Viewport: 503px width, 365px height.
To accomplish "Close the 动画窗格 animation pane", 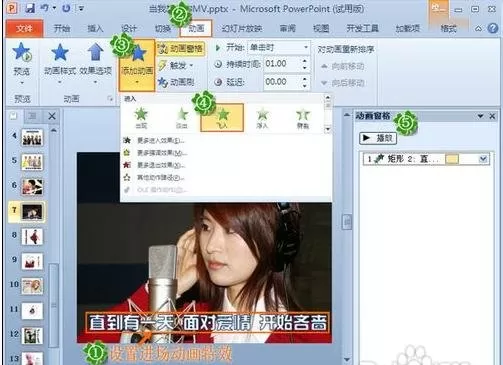I will point(492,116).
